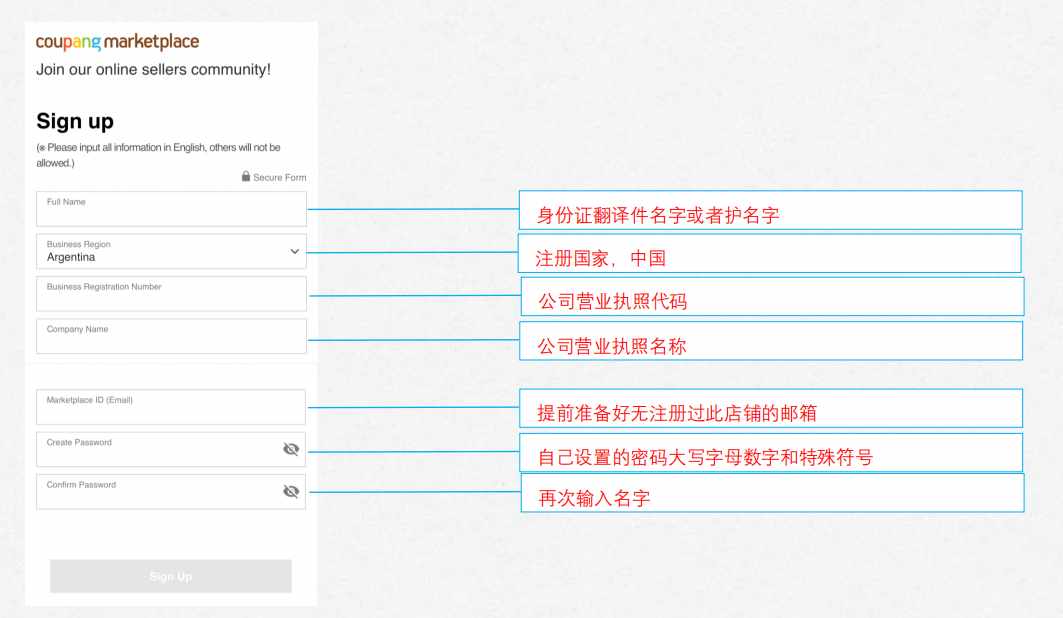This screenshot has height=618, width=1063.
Task: Click into the Confirm Password field
Action: (171, 492)
